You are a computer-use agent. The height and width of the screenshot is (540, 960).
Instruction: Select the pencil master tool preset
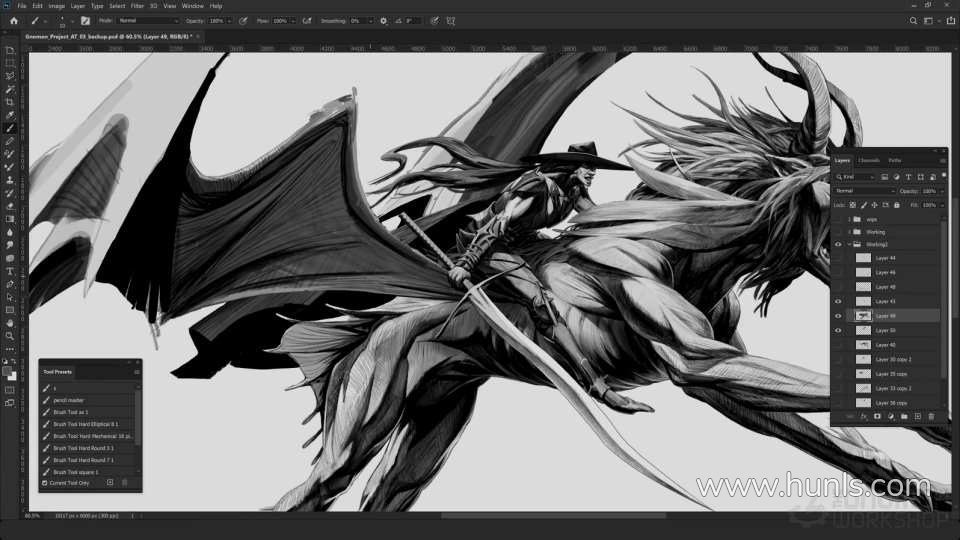click(70, 400)
